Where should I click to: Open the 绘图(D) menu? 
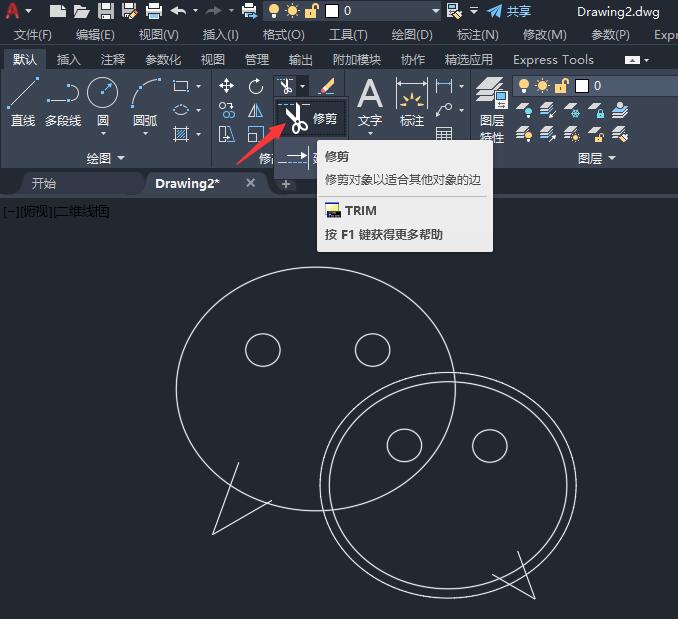pos(412,35)
